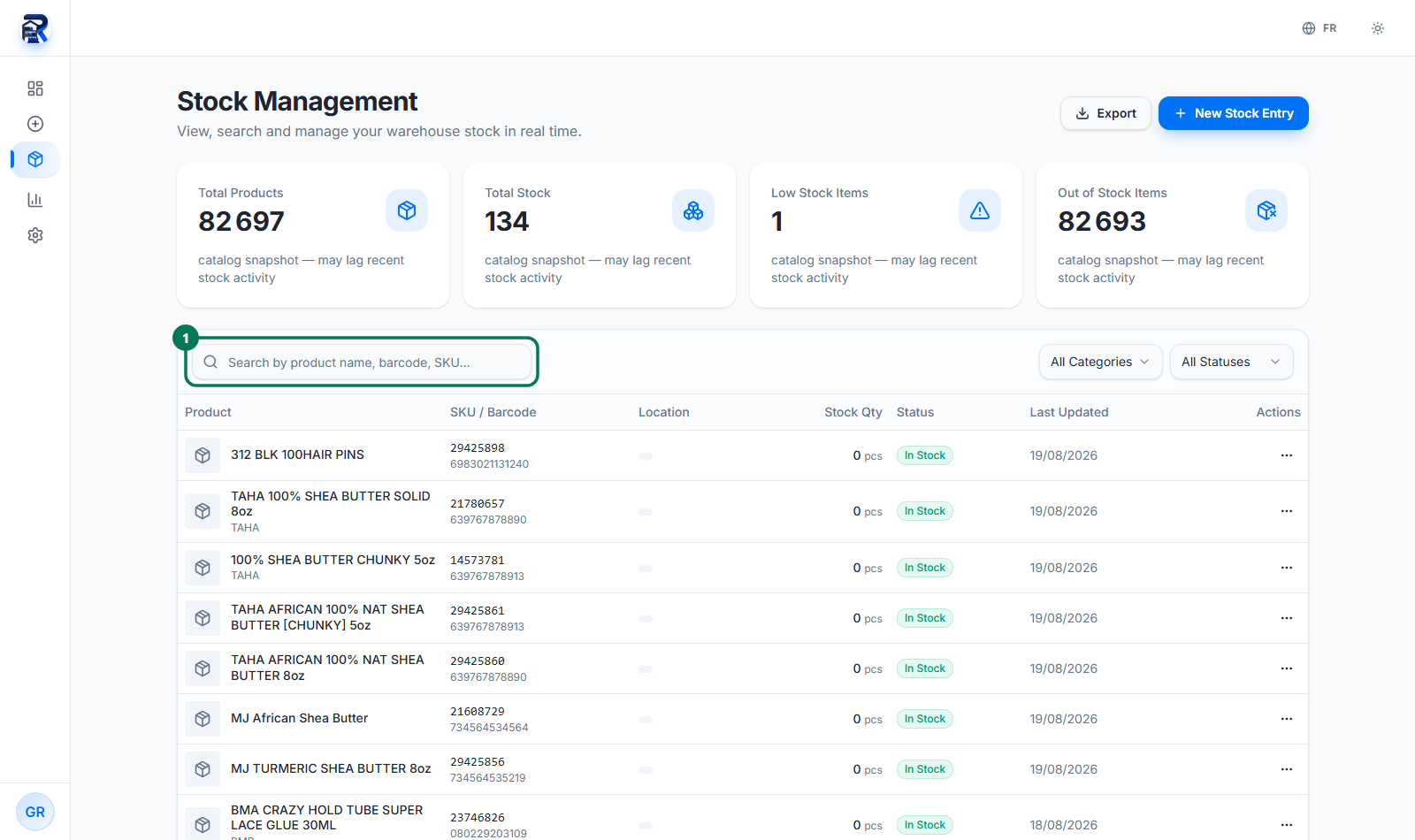Click product thumbnail of 312 BLK 100HAIR PINS

point(203,455)
